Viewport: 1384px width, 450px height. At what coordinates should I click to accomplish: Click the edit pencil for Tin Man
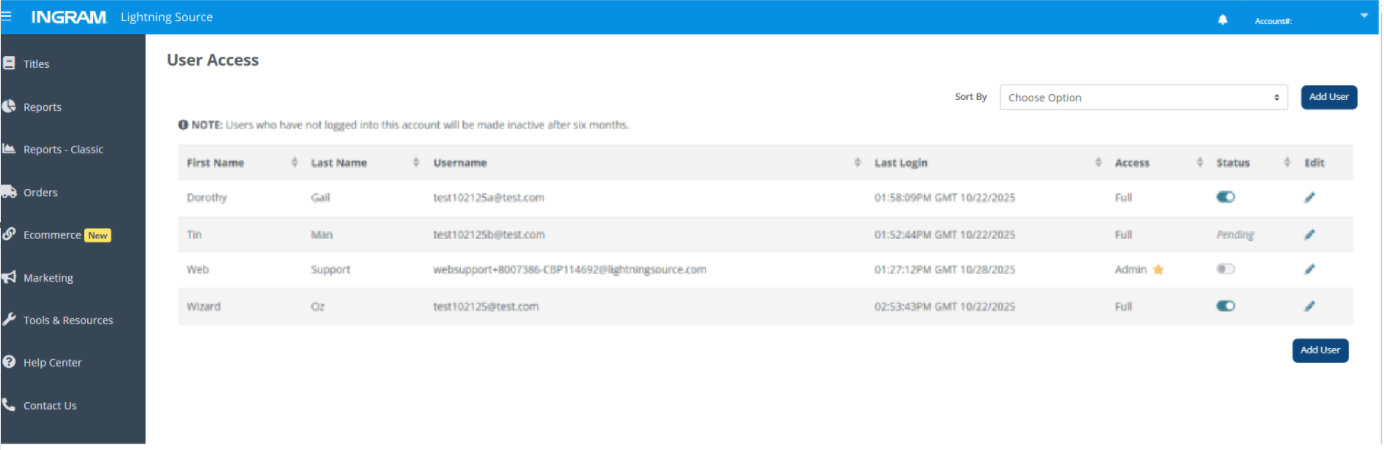tap(1310, 235)
